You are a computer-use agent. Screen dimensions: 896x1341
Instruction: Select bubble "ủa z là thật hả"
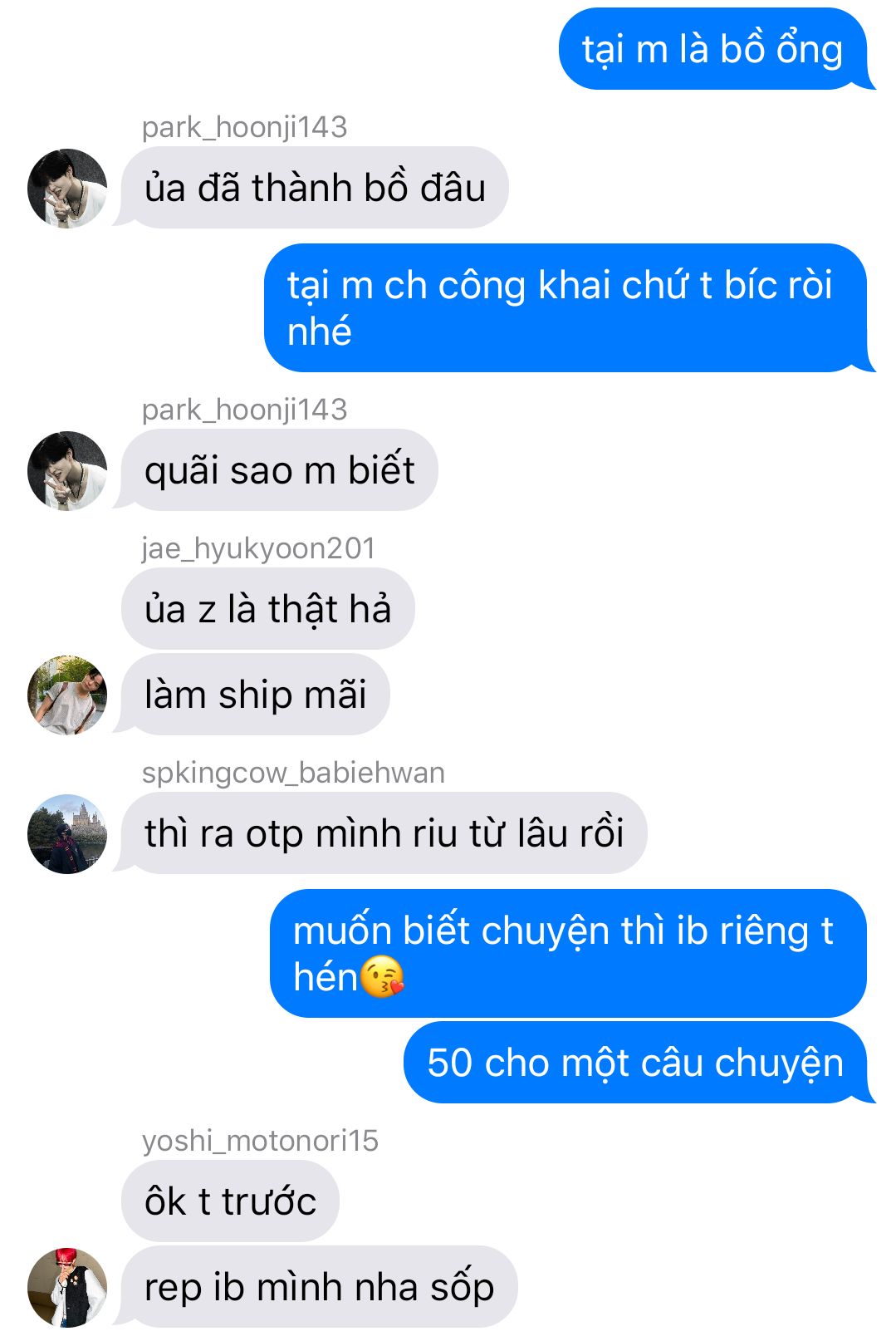point(268,609)
